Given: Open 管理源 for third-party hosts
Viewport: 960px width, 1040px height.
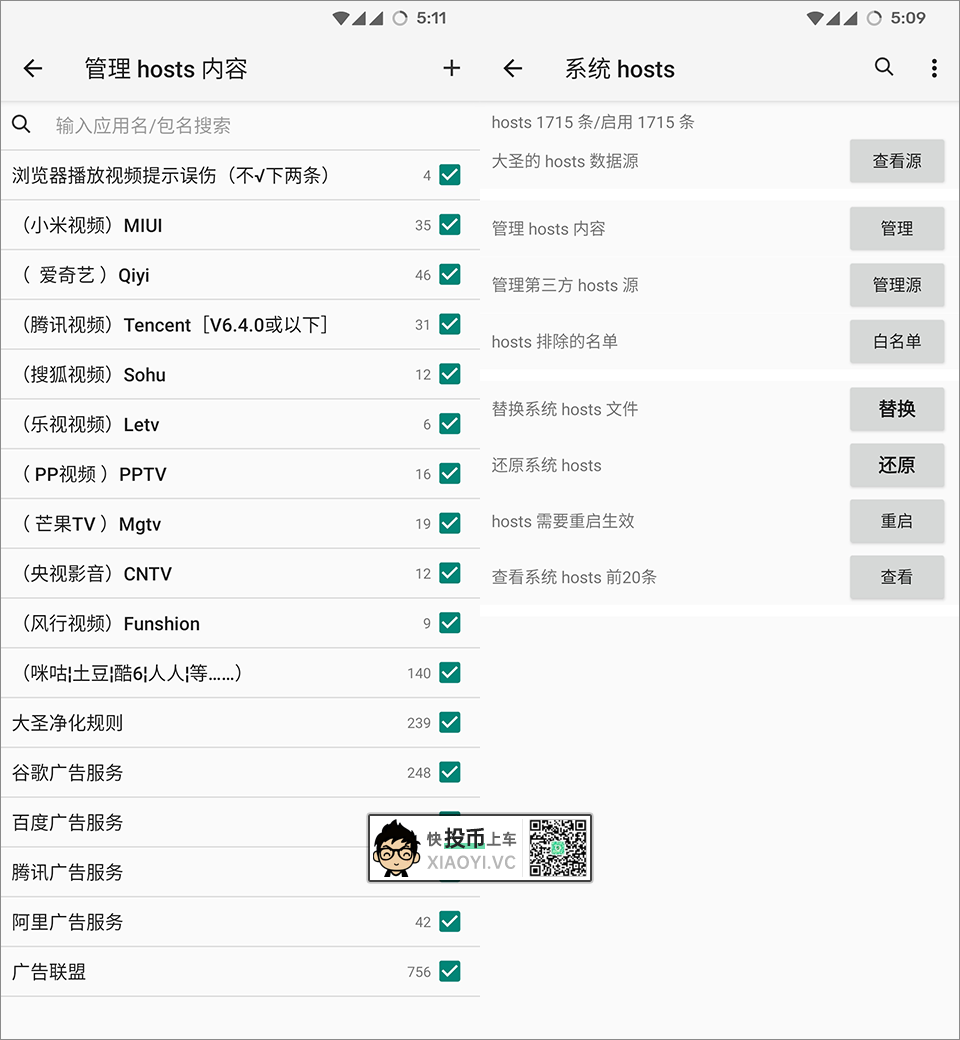Looking at the screenshot, I should 897,285.
